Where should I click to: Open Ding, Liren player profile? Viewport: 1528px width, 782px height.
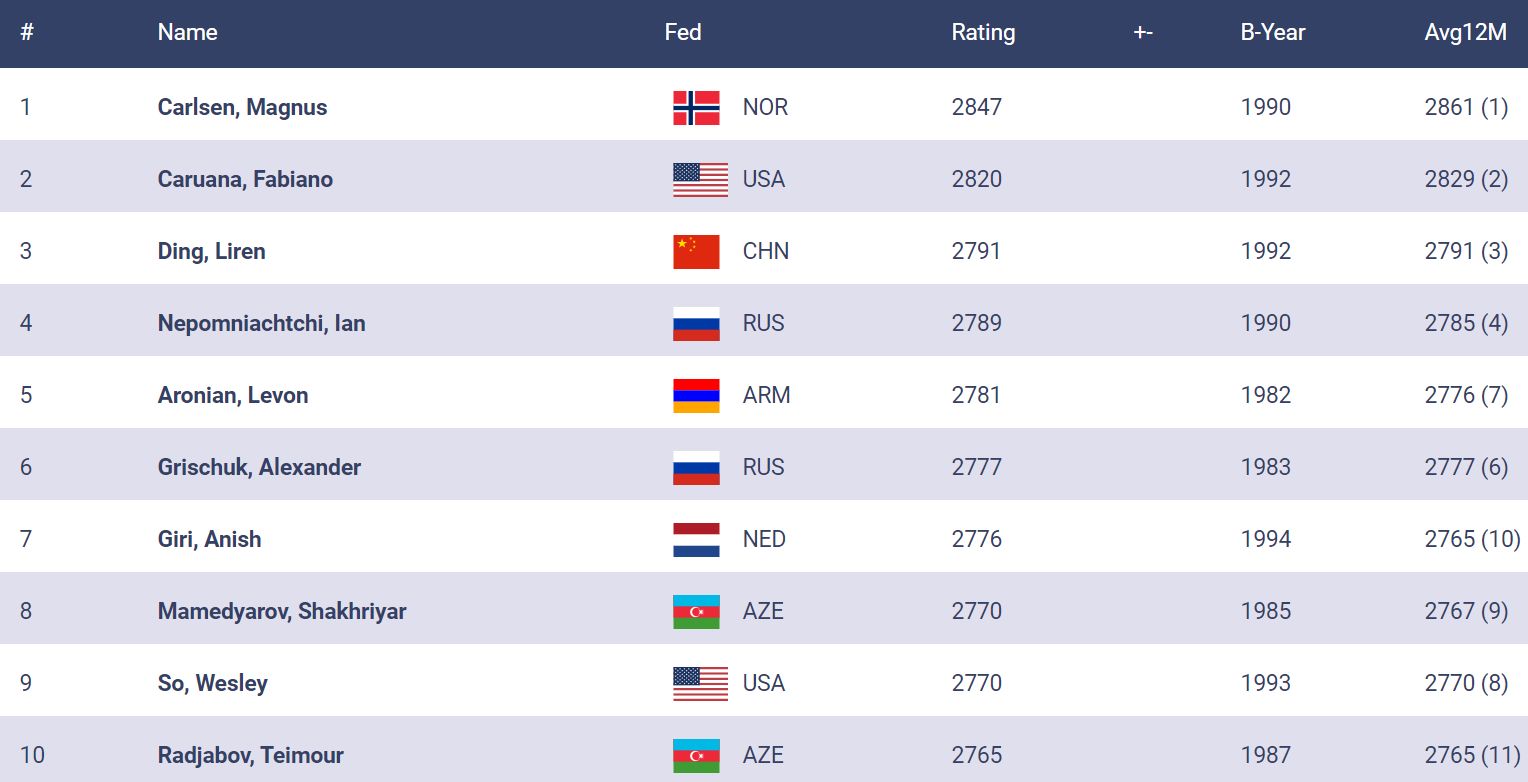click(211, 252)
